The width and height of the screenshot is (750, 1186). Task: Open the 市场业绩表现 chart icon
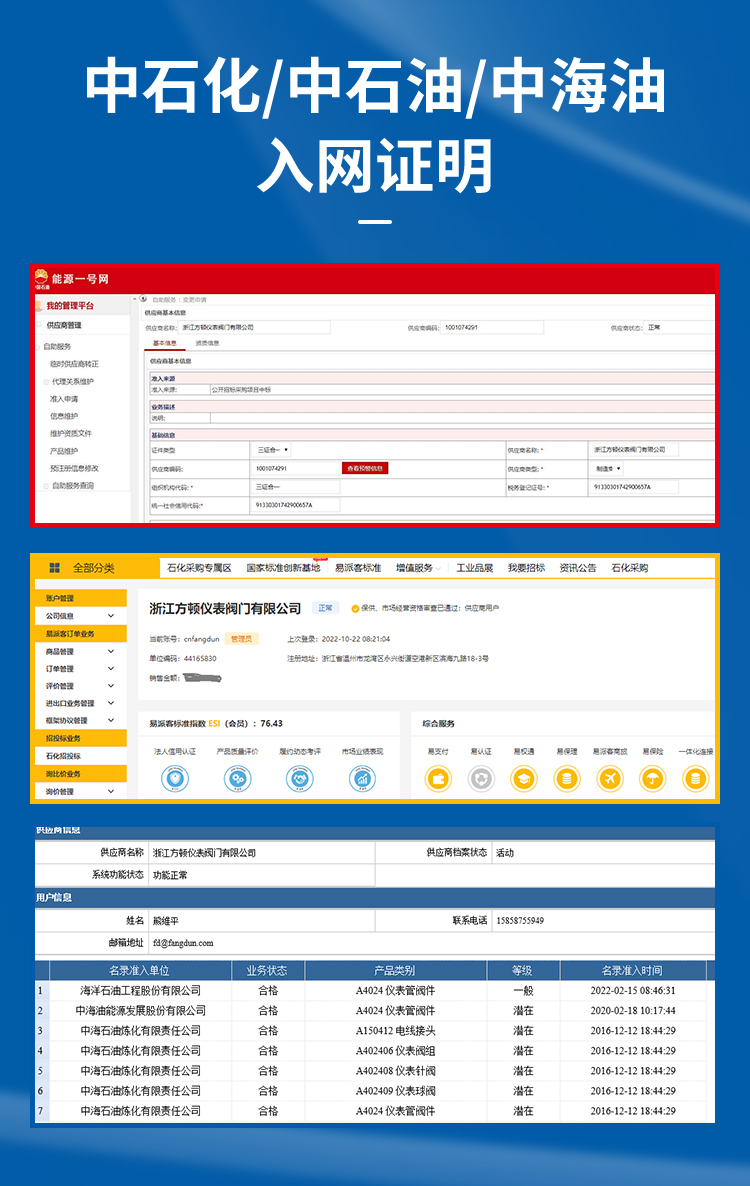(362, 778)
